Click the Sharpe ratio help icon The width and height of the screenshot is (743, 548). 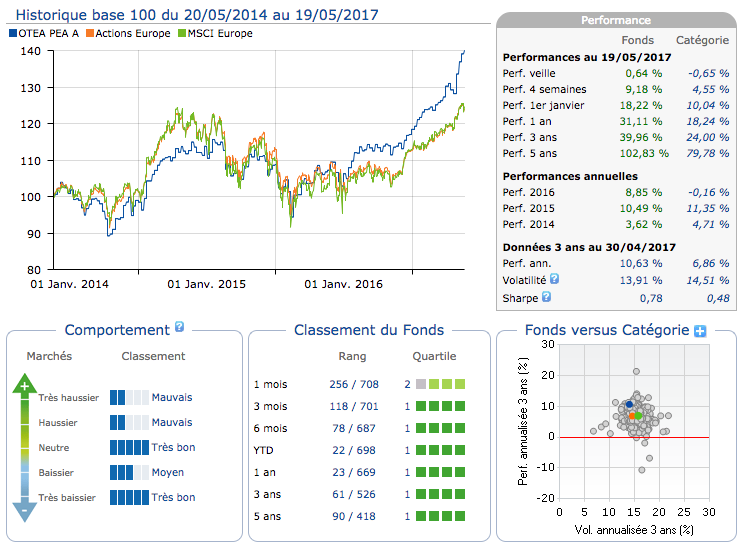click(546, 298)
